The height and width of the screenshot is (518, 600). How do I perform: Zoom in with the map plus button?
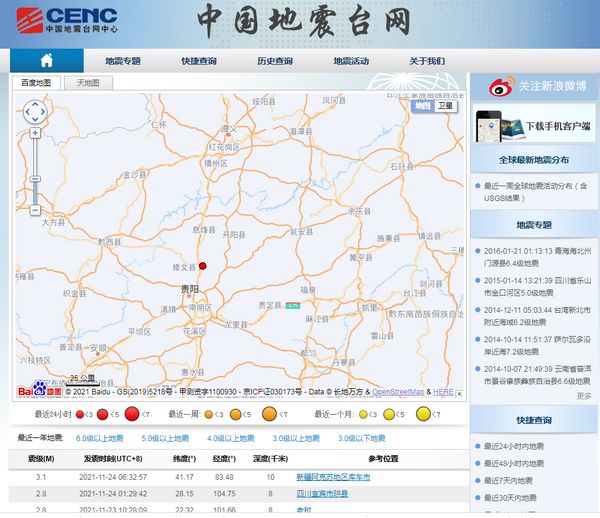point(35,133)
